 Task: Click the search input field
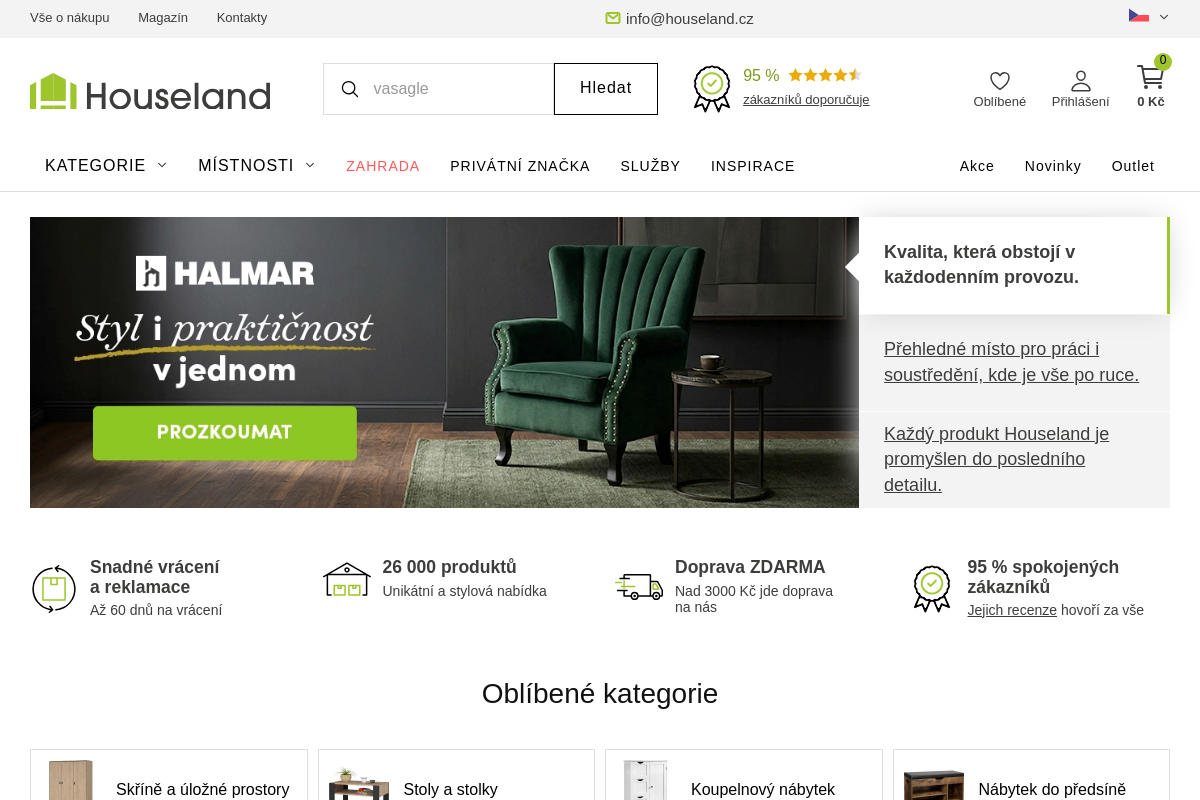tap(457, 89)
